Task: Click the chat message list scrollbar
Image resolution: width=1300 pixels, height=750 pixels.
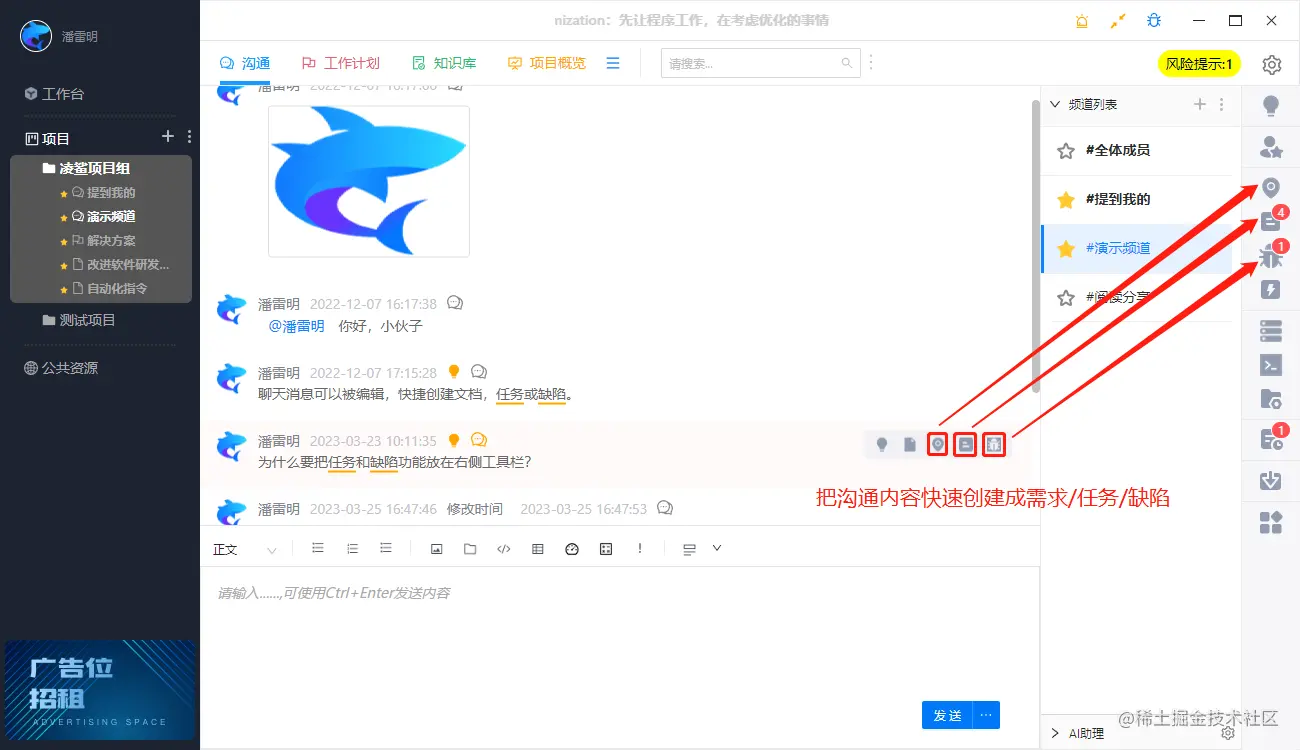Action: (1035, 245)
